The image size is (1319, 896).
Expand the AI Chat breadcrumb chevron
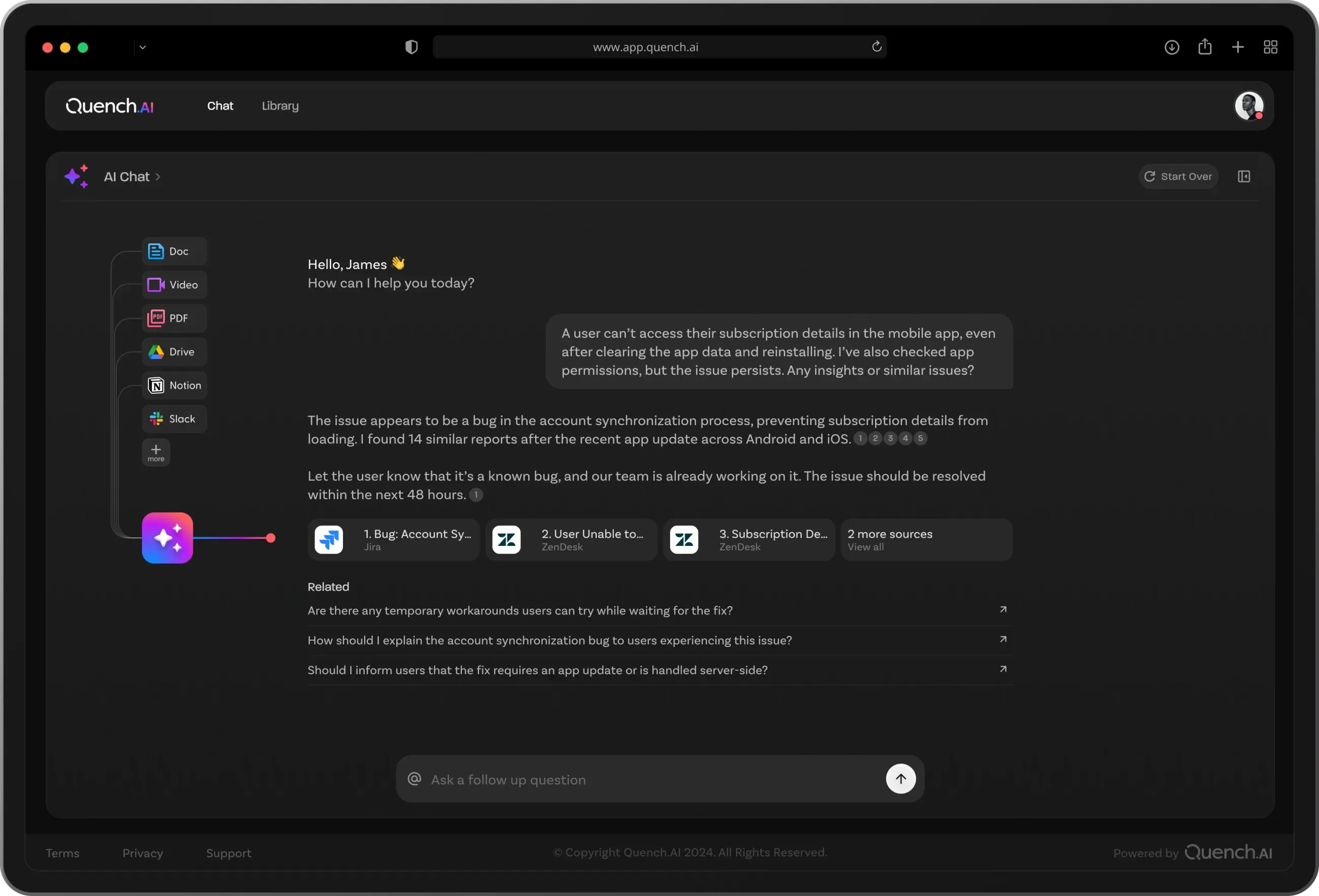(x=158, y=177)
